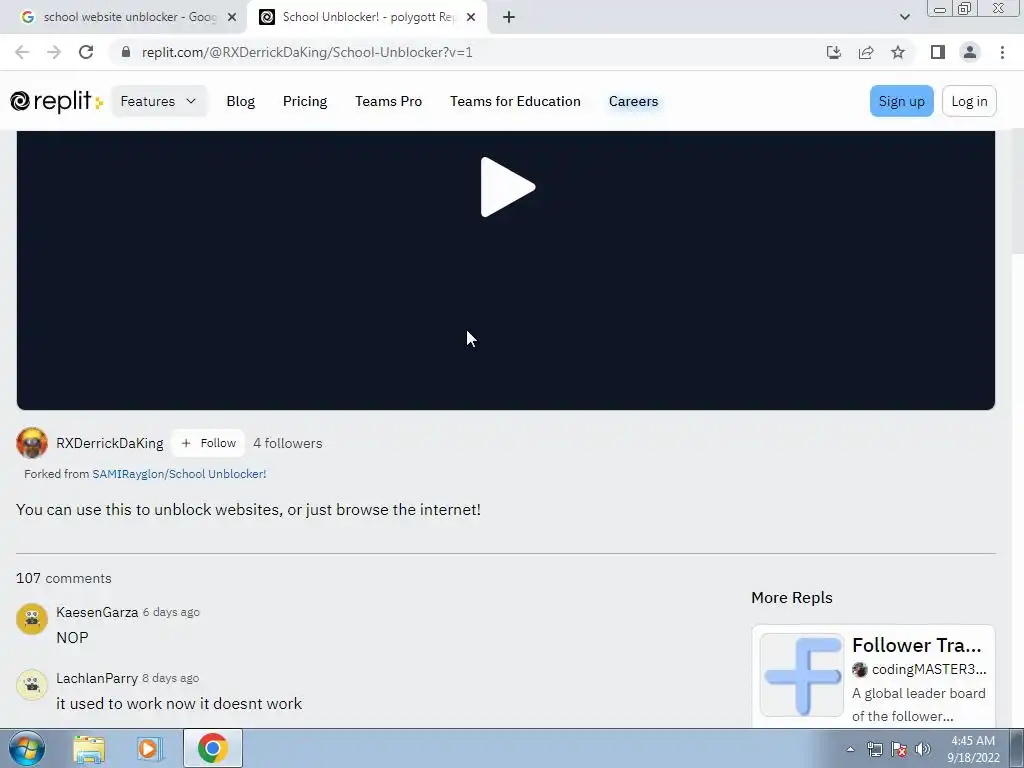Open the Windows Start menu
Viewport: 1024px width, 768px height.
[27, 748]
